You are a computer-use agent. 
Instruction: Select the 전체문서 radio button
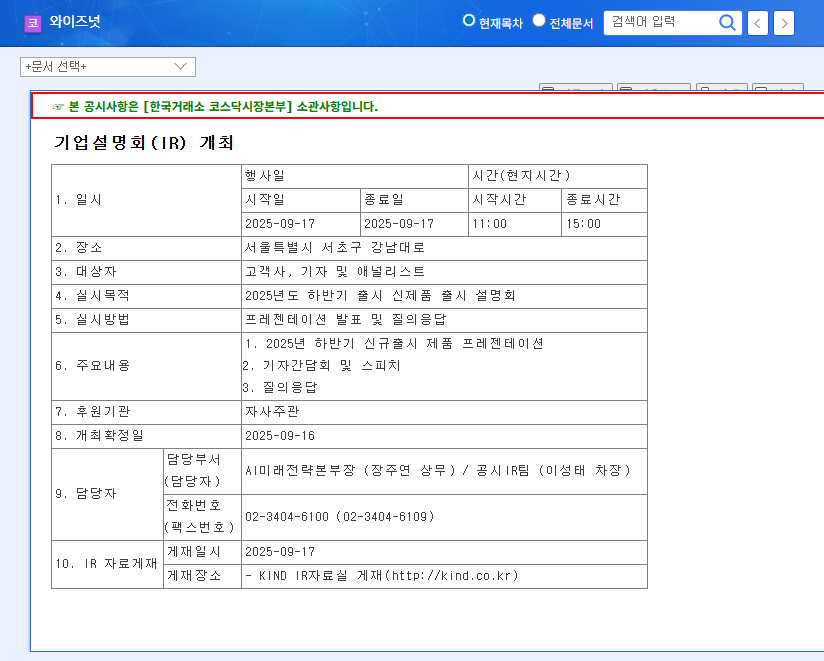pos(539,20)
